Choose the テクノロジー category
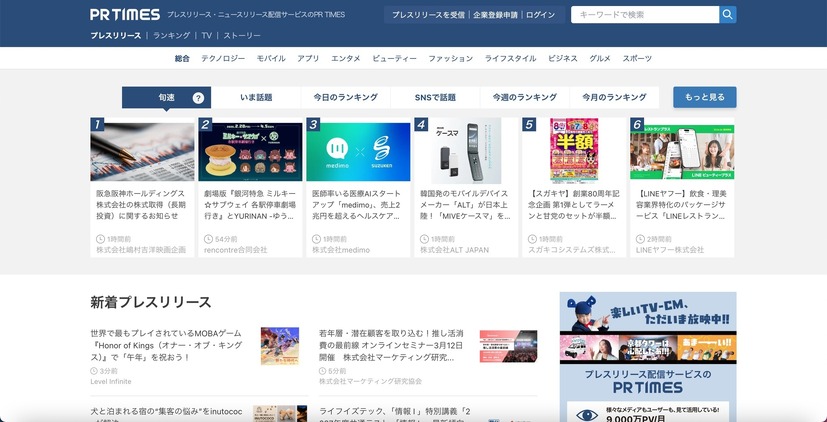Image resolution: width=827 pixels, height=422 pixels. pyautogui.click(x=223, y=59)
